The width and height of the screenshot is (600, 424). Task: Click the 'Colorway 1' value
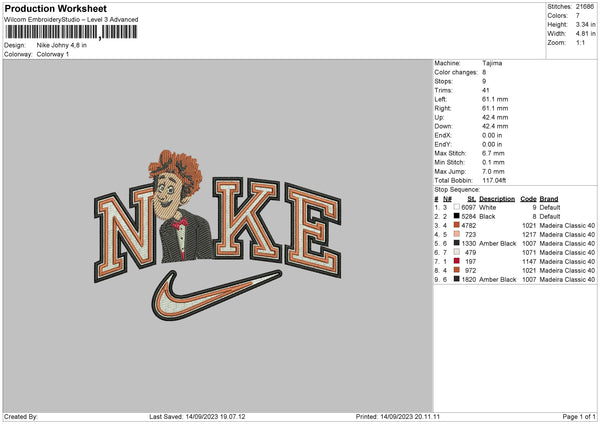click(53, 54)
